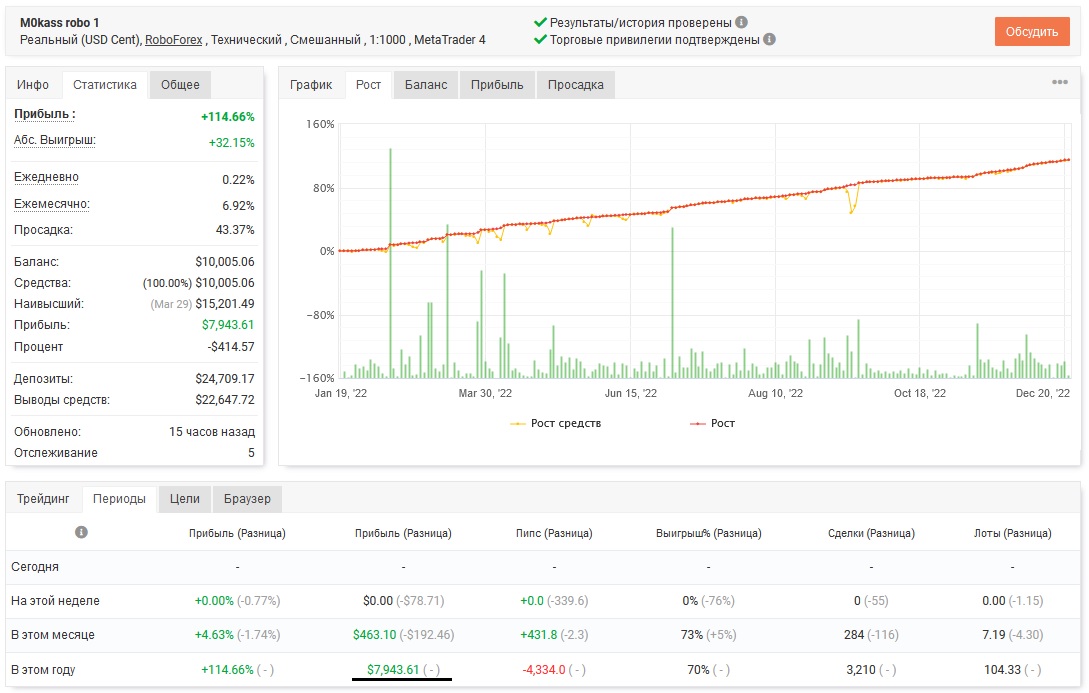Screen dimensions: 1089x693
Task: Click the 104.33 yearly lots cell
Action: pos(1012,669)
